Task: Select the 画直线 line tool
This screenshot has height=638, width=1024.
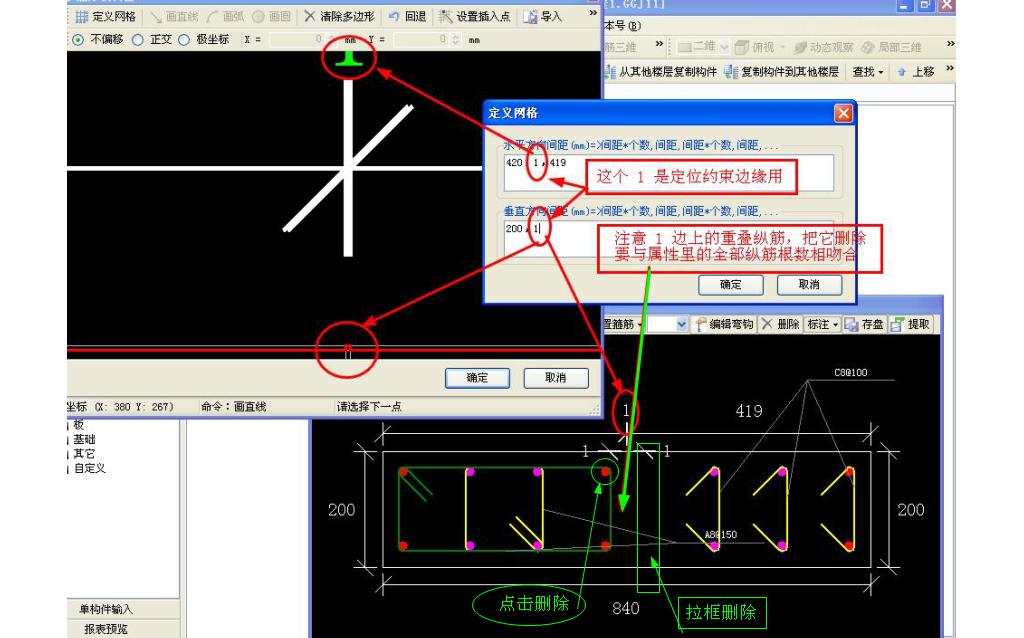Action: click(x=174, y=16)
